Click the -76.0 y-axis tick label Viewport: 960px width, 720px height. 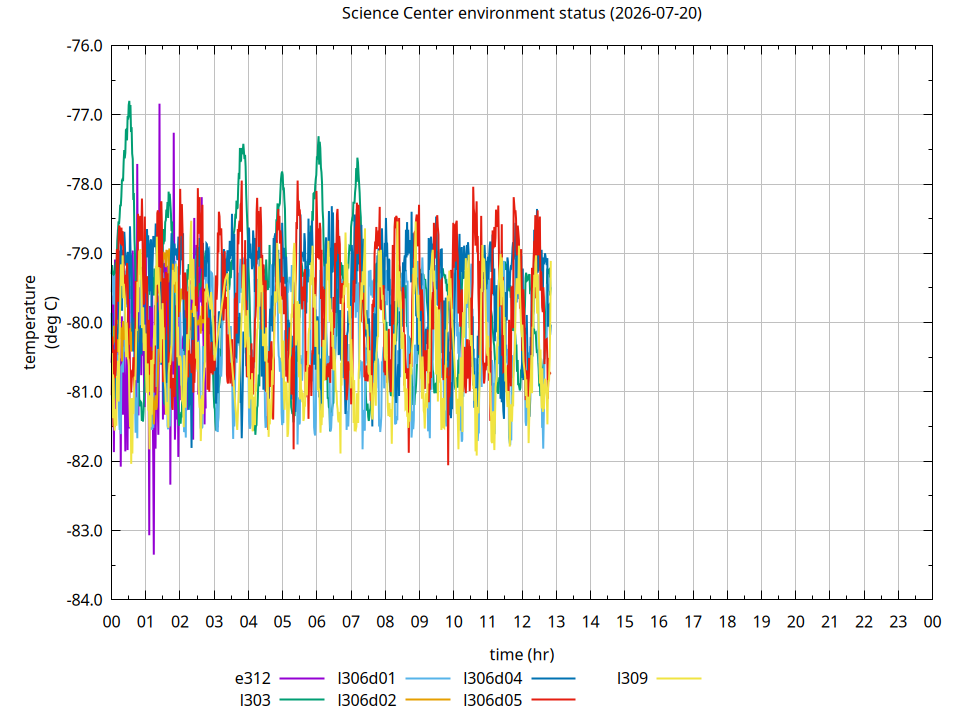[84, 46]
